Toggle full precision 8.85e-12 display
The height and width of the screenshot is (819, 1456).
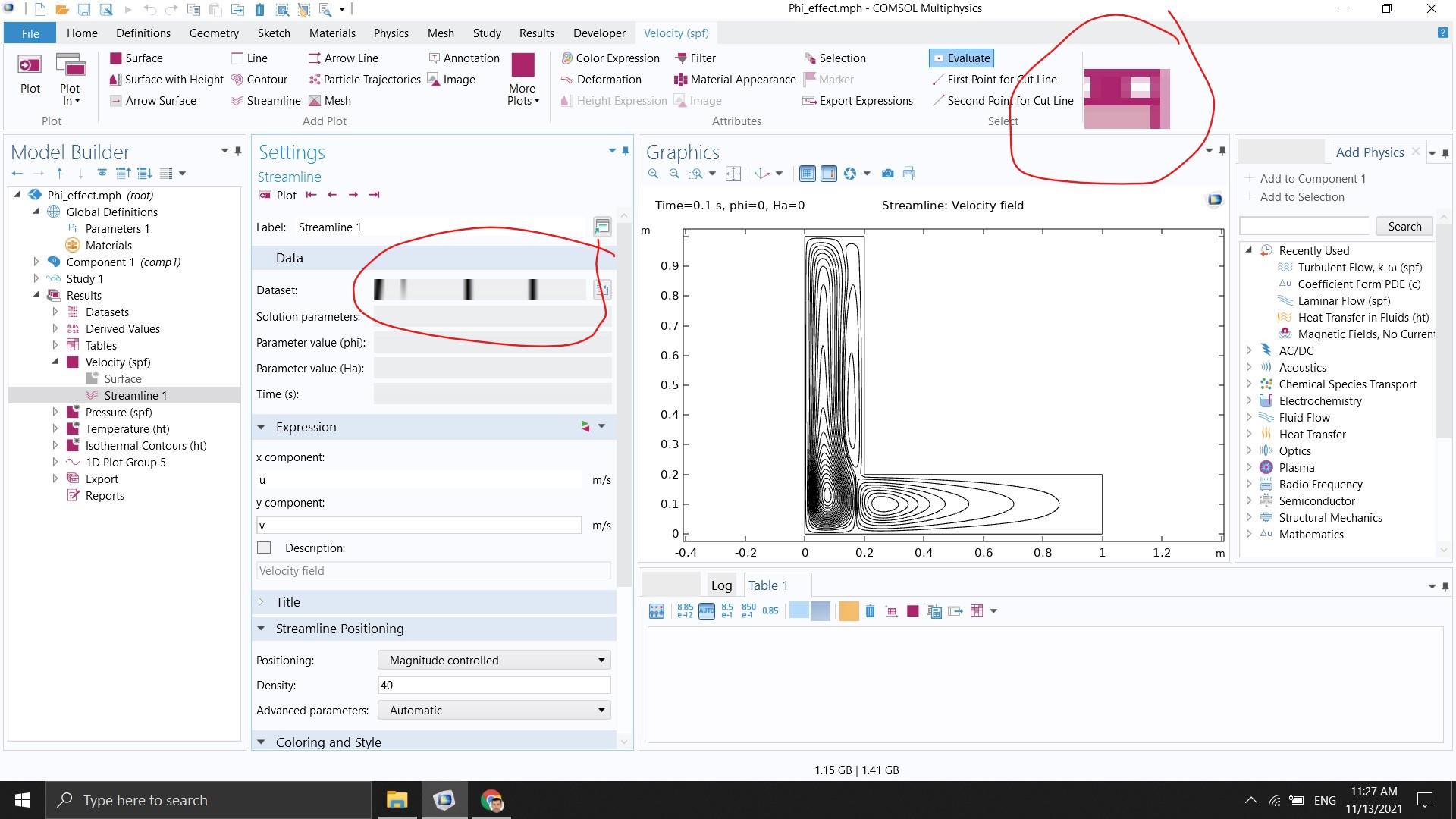pos(685,611)
